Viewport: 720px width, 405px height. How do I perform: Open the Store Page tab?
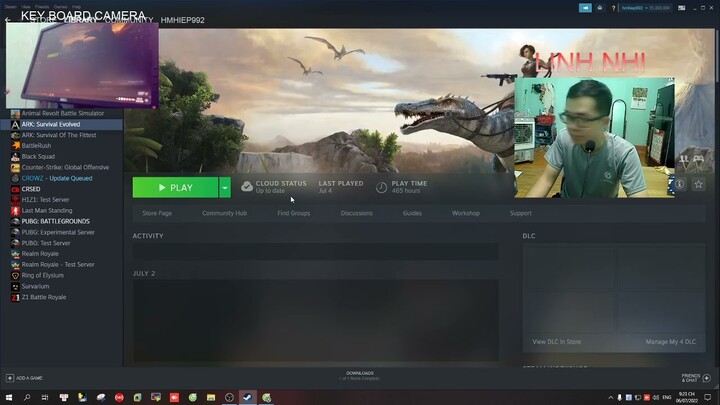click(x=157, y=213)
